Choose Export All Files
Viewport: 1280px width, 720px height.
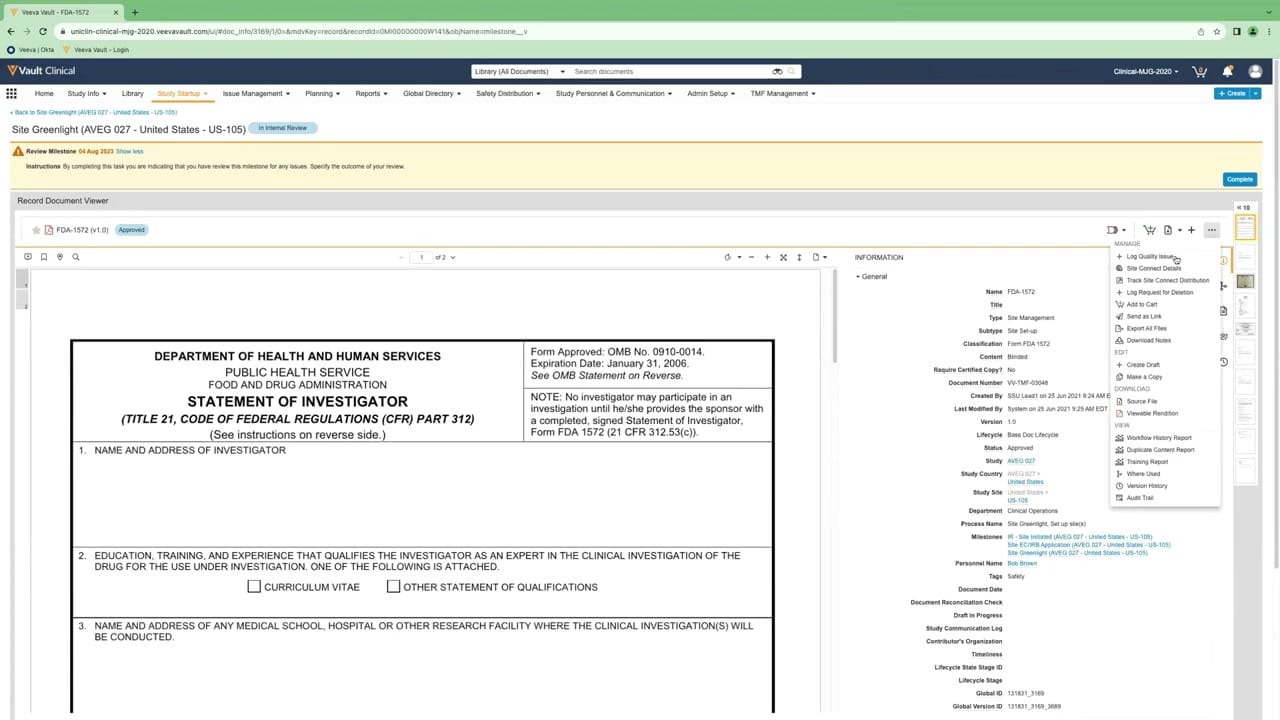[x=1146, y=328]
